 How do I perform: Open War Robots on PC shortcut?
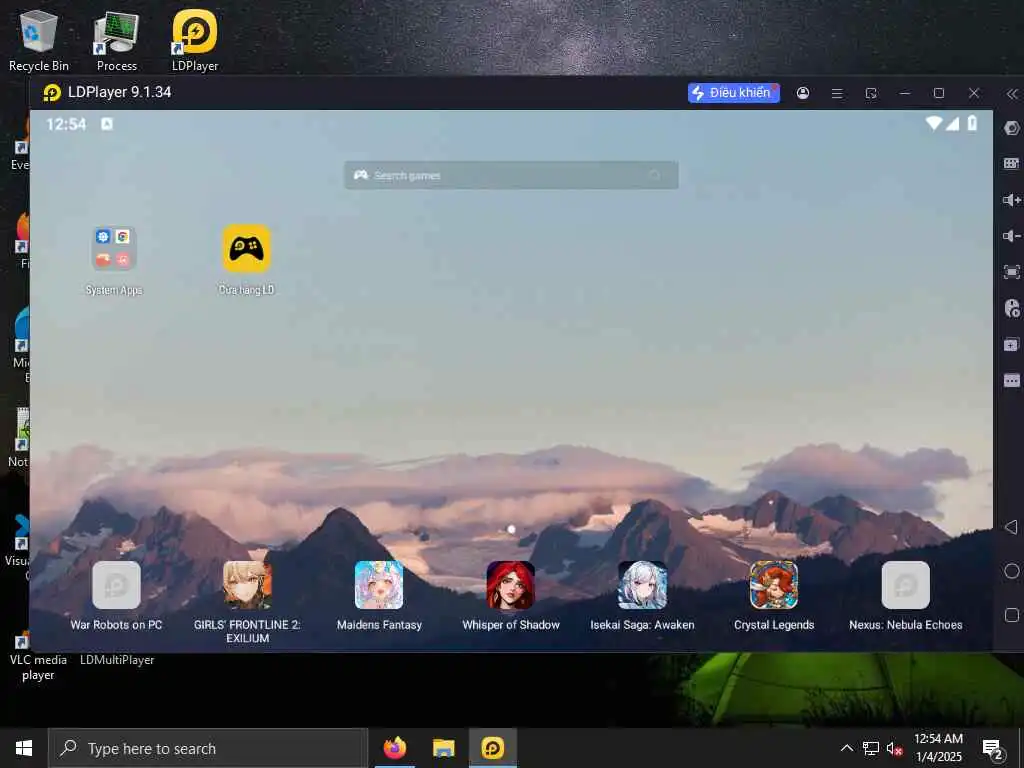(x=116, y=596)
